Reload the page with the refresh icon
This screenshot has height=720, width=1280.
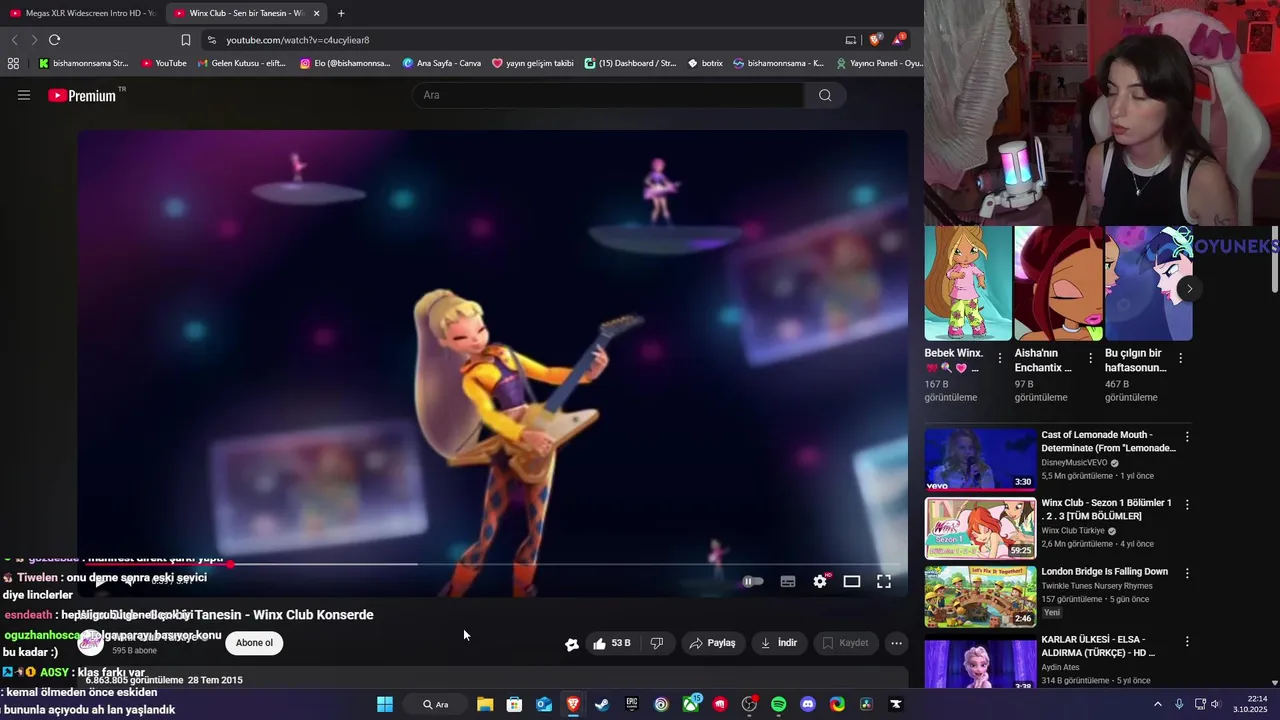click(x=54, y=40)
